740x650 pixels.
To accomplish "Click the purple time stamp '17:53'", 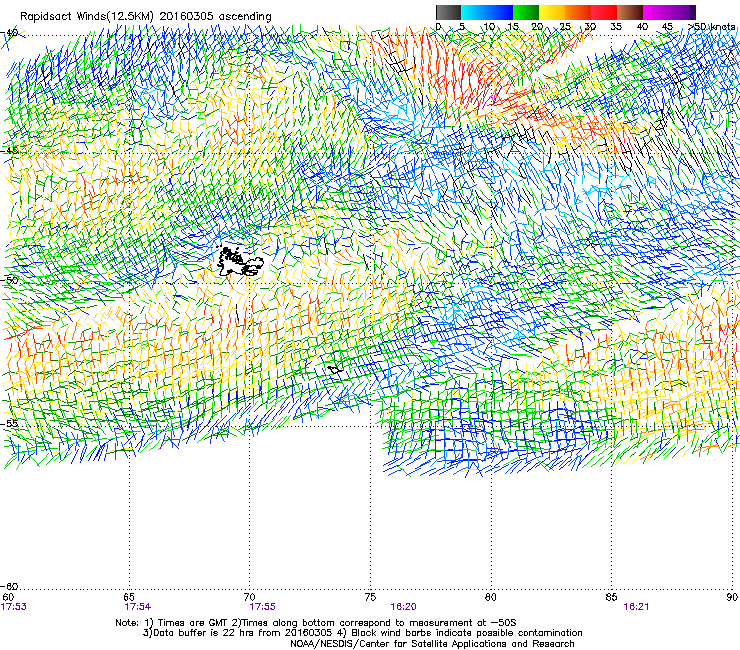I will coord(14,607).
